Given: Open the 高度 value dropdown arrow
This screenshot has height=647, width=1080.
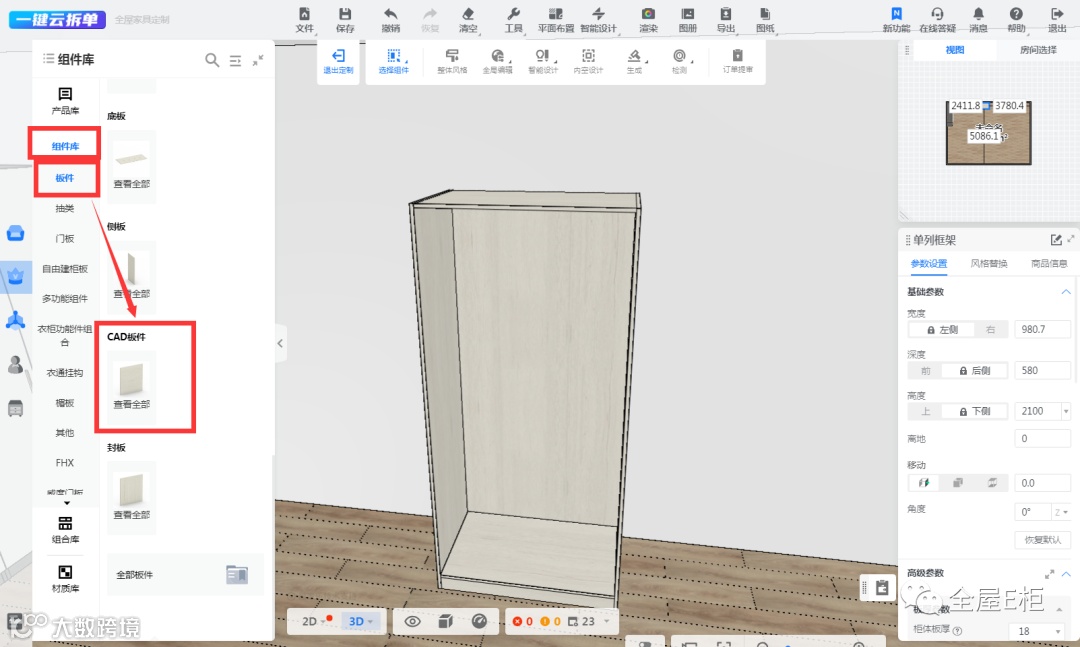Looking at the screenshot, I should (x=1065, y=411).
